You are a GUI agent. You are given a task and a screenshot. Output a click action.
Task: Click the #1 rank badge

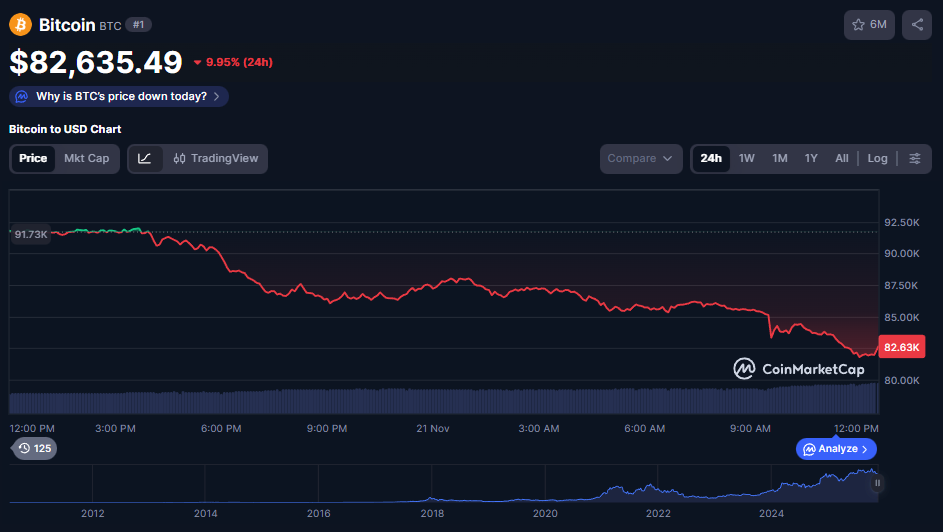[x=138, y=25]
